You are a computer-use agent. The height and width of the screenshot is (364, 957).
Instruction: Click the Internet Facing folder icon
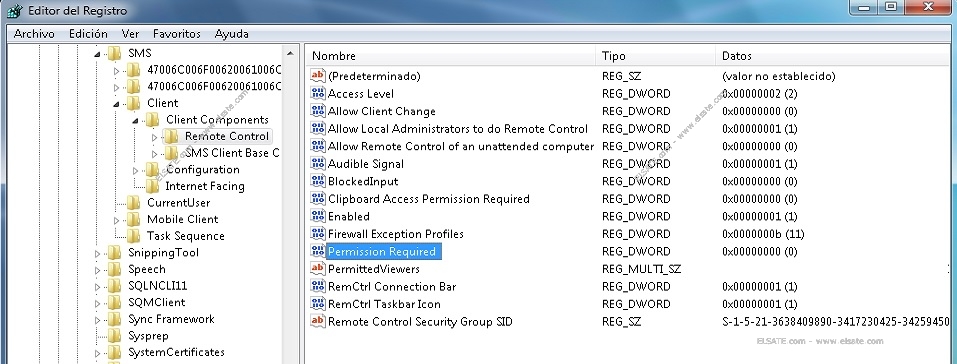pyautogui.click(x=152, y=186)
